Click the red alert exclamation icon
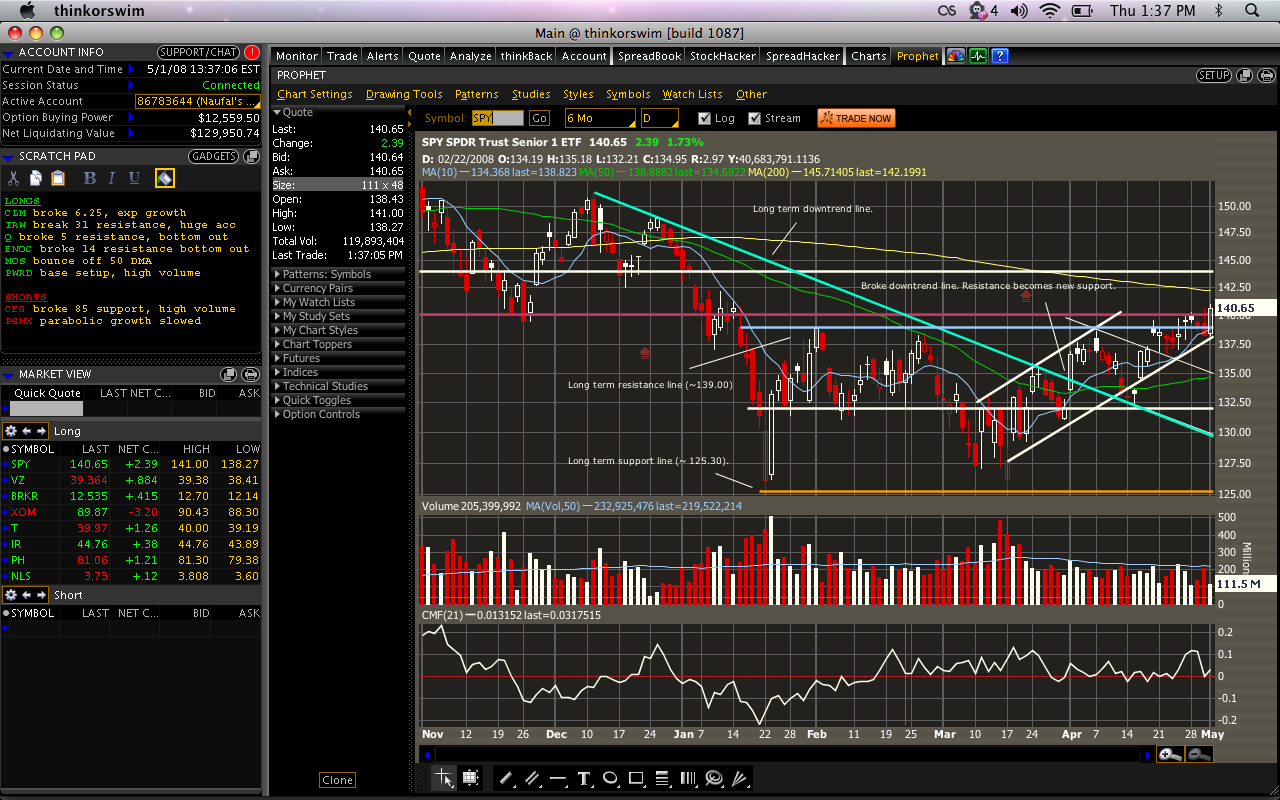Image resolution: width=1280 pixels, height=800 pixels. pyautogui.click(x=251, y=52)
